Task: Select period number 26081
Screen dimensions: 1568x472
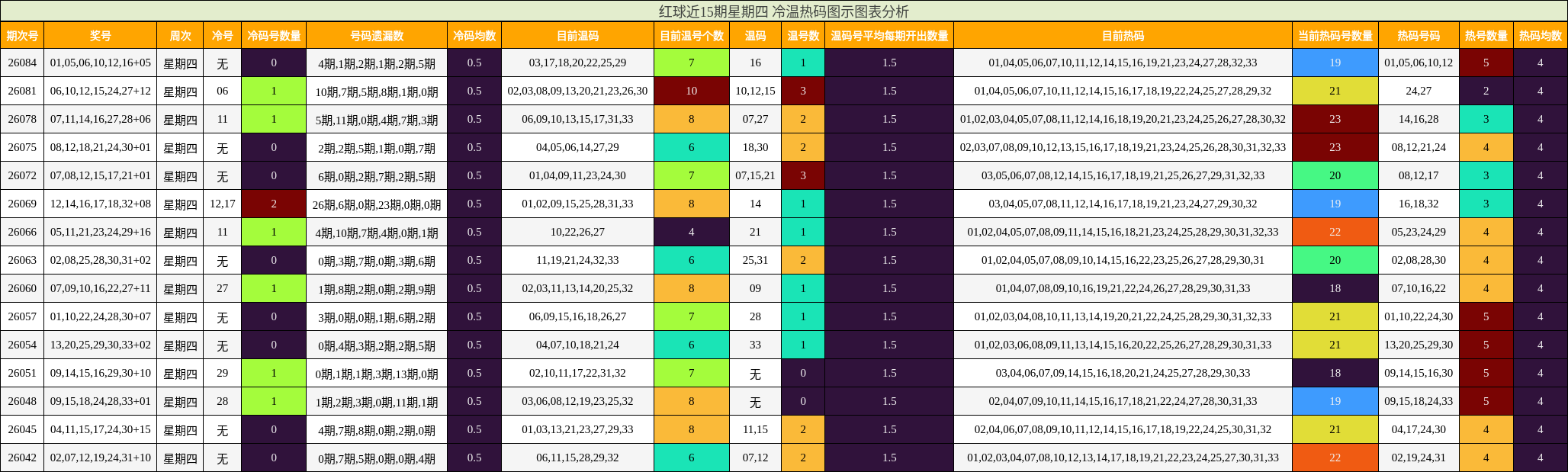Action: tap(22, 91)
